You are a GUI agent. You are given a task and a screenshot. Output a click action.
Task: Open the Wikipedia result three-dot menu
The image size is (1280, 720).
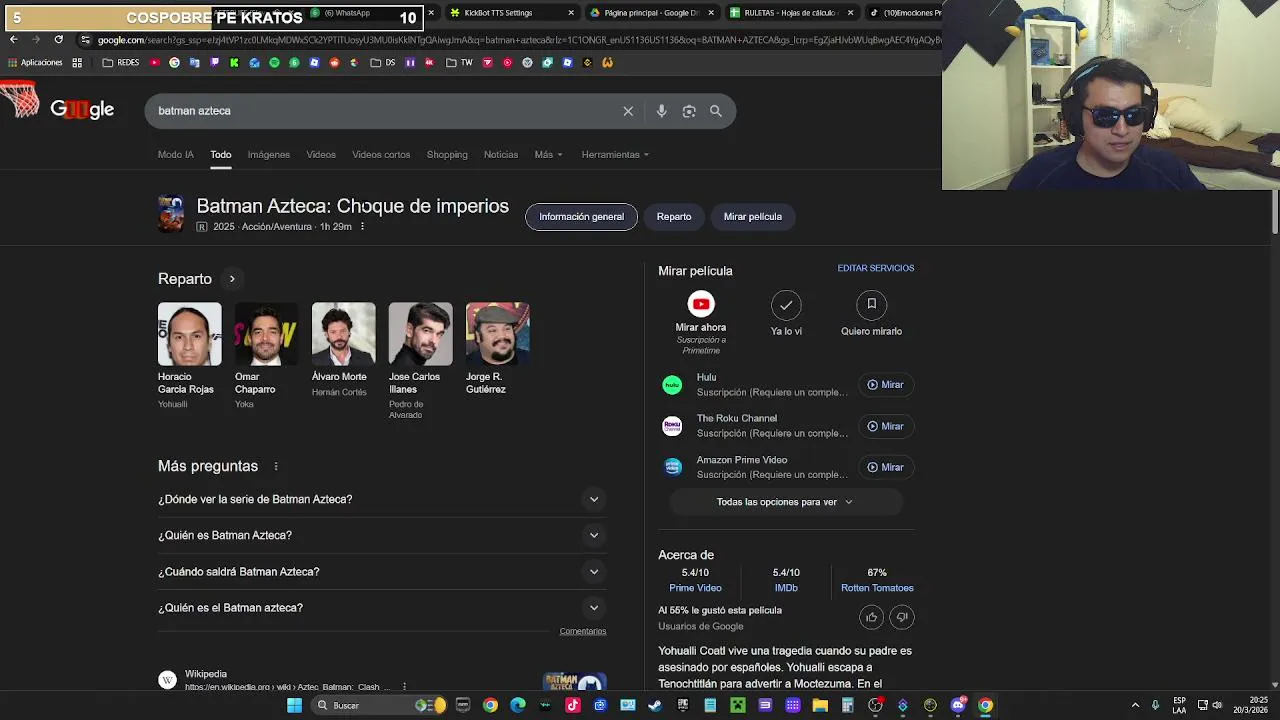click(404, 687)
